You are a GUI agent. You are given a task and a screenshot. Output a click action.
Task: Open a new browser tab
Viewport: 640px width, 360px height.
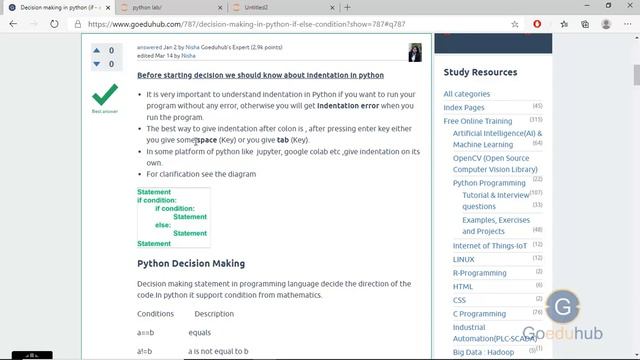[x=347, y=7]
